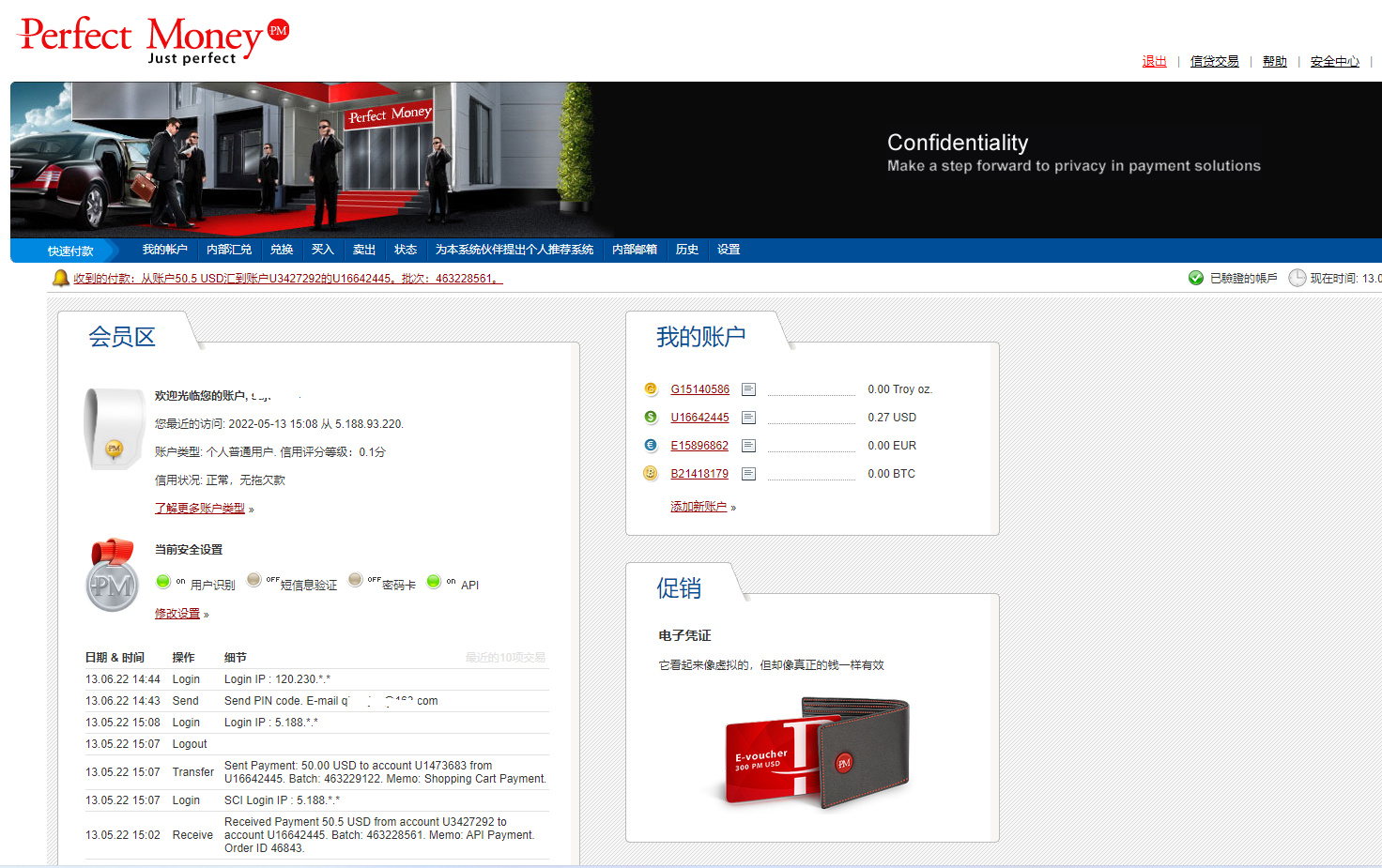Click the green dollar U16642445 account icon
The width and height of the screenshot is (1382, 868).
[x=651, y=417]
